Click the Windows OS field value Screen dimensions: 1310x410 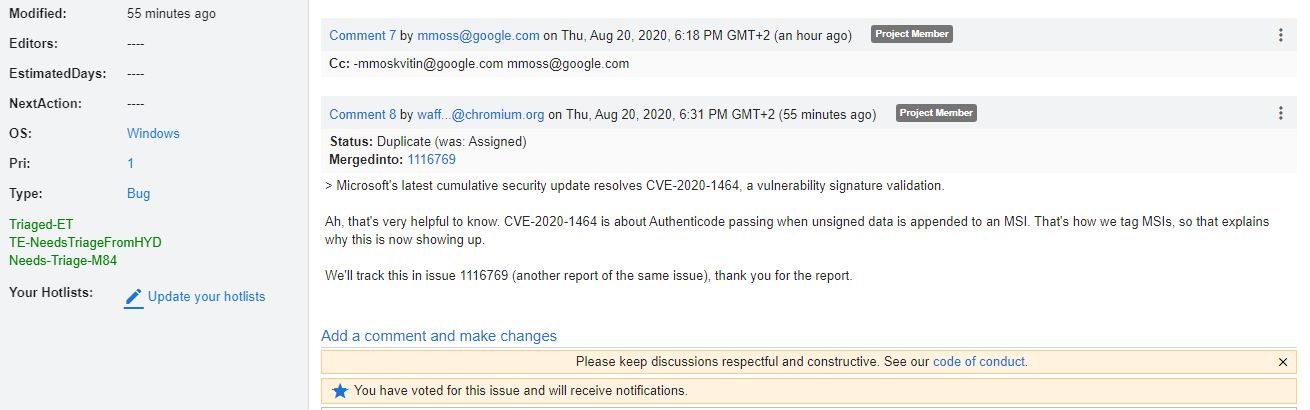point(153,133)
